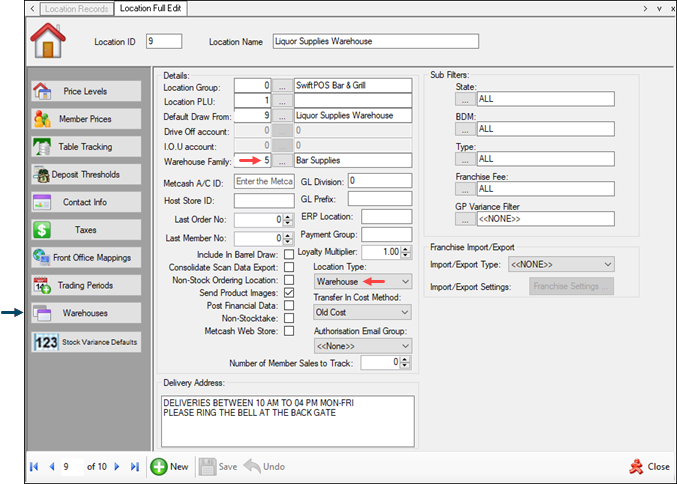
Task: Enable Post Financial Data
Action: tap(289, 305)
